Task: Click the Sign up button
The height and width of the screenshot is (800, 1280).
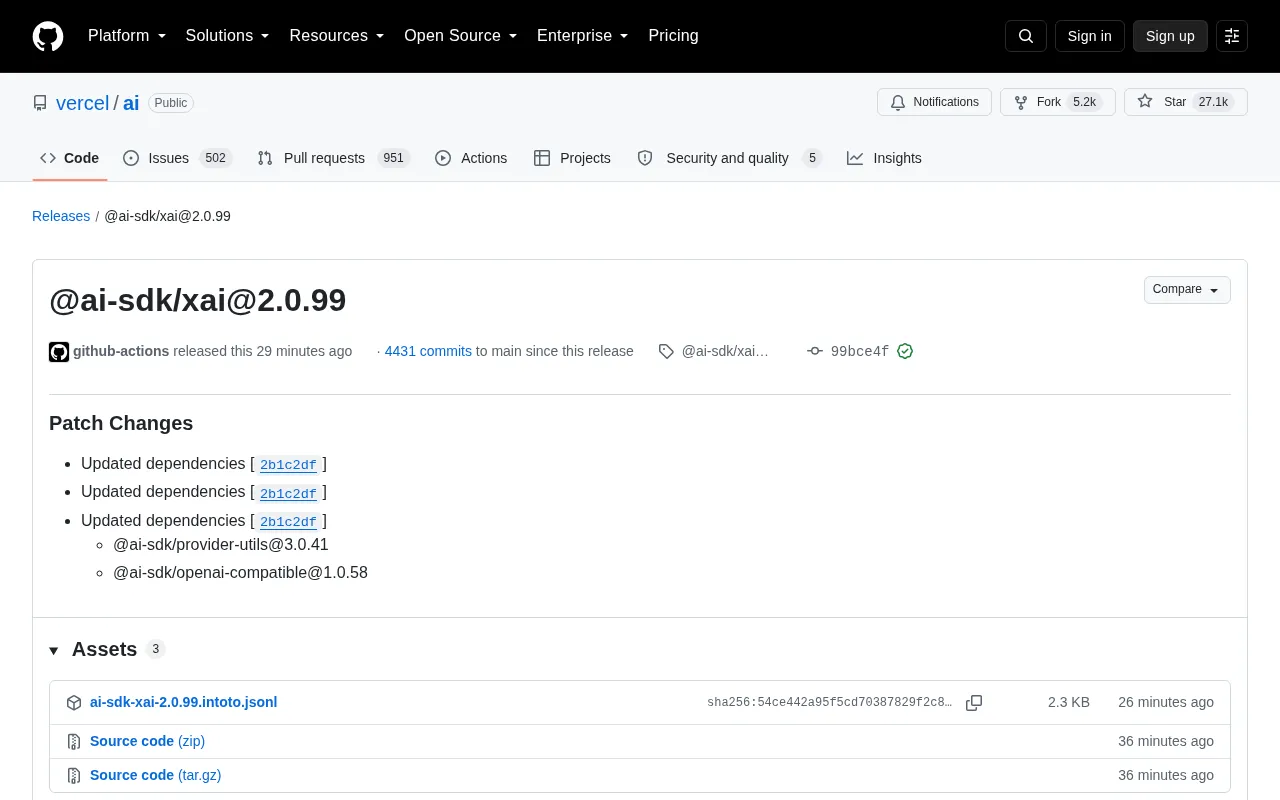Action: [x=1170, y=36]
